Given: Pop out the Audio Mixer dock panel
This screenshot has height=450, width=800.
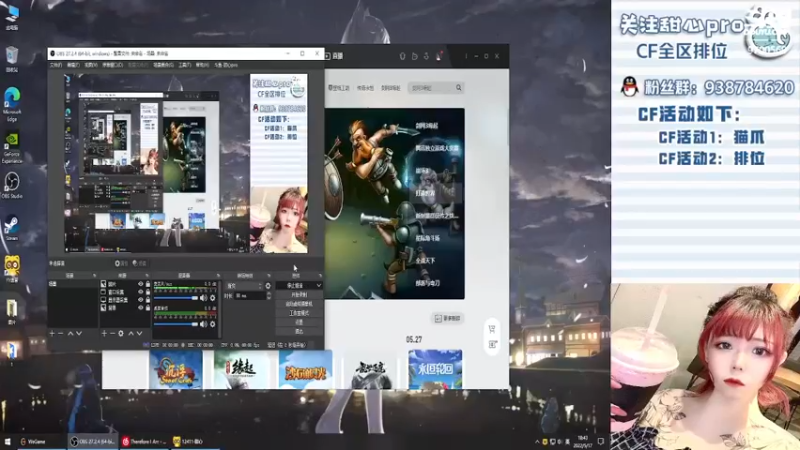Looking at the screenshot, I should coord(218,276).
